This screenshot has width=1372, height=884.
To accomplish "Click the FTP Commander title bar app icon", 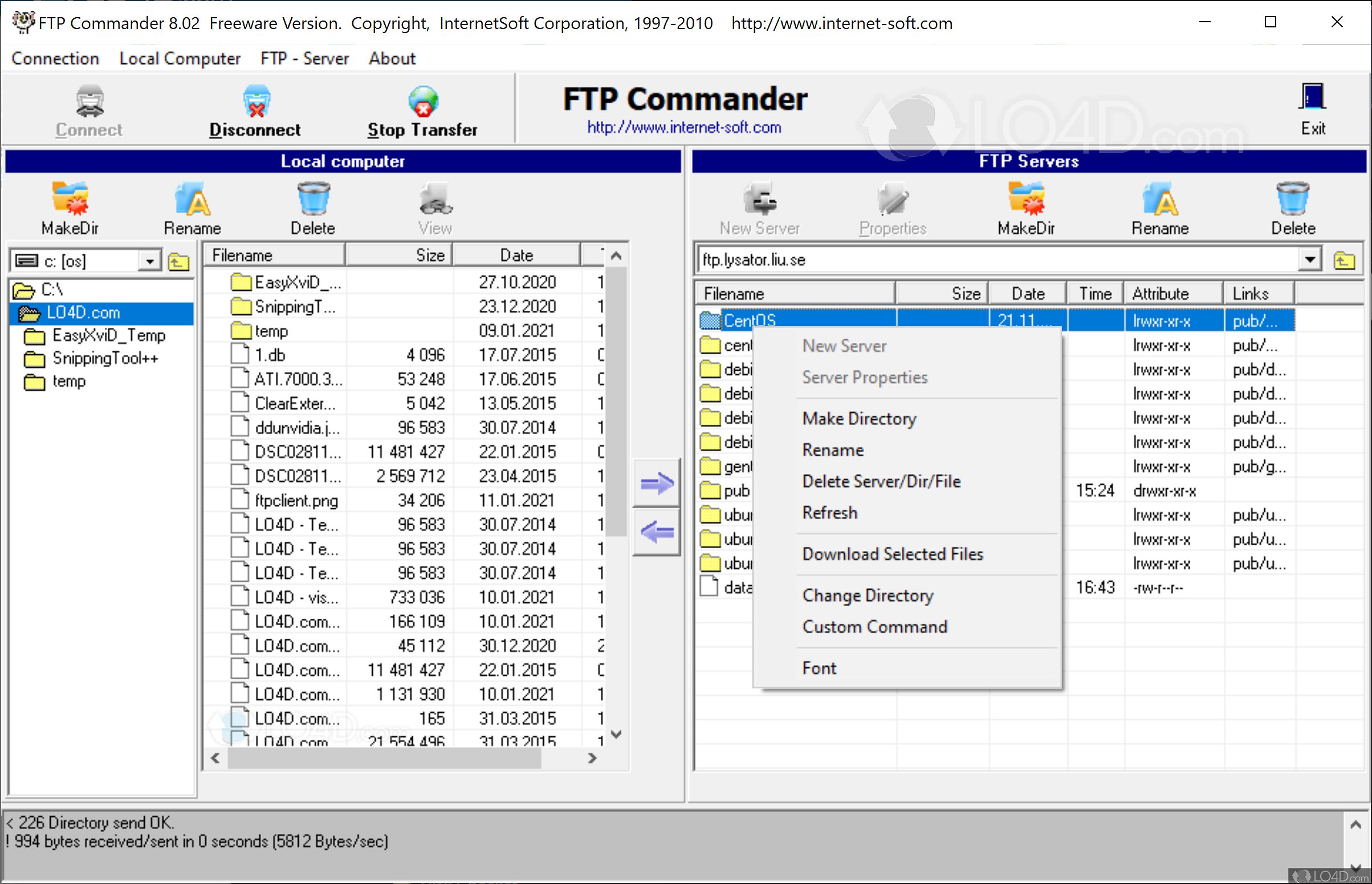I will pyautogui.click(x=23, y=22).
